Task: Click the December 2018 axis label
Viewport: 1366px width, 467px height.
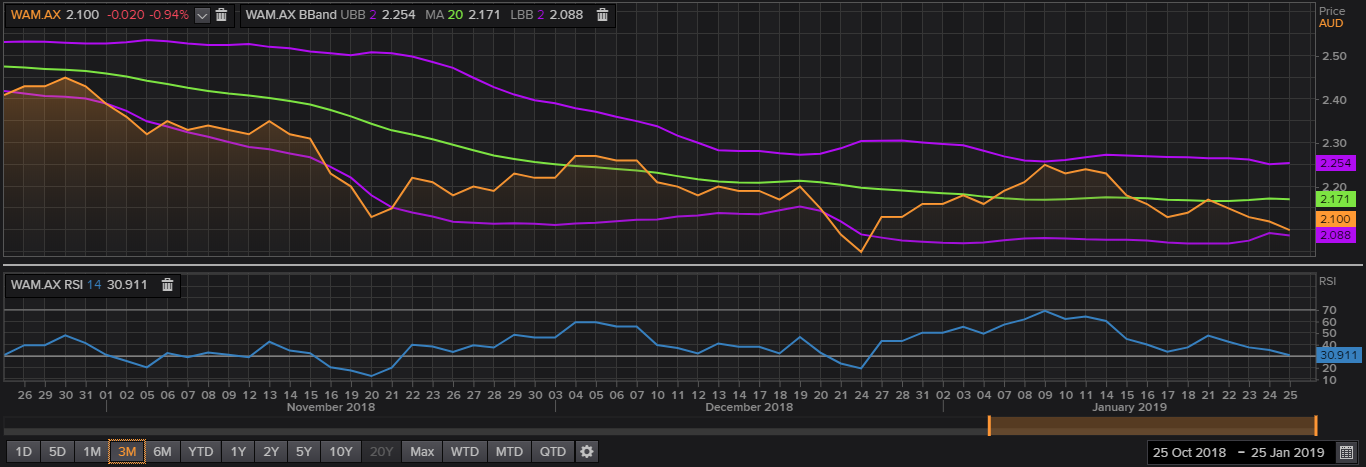Action: pos(749,407)
